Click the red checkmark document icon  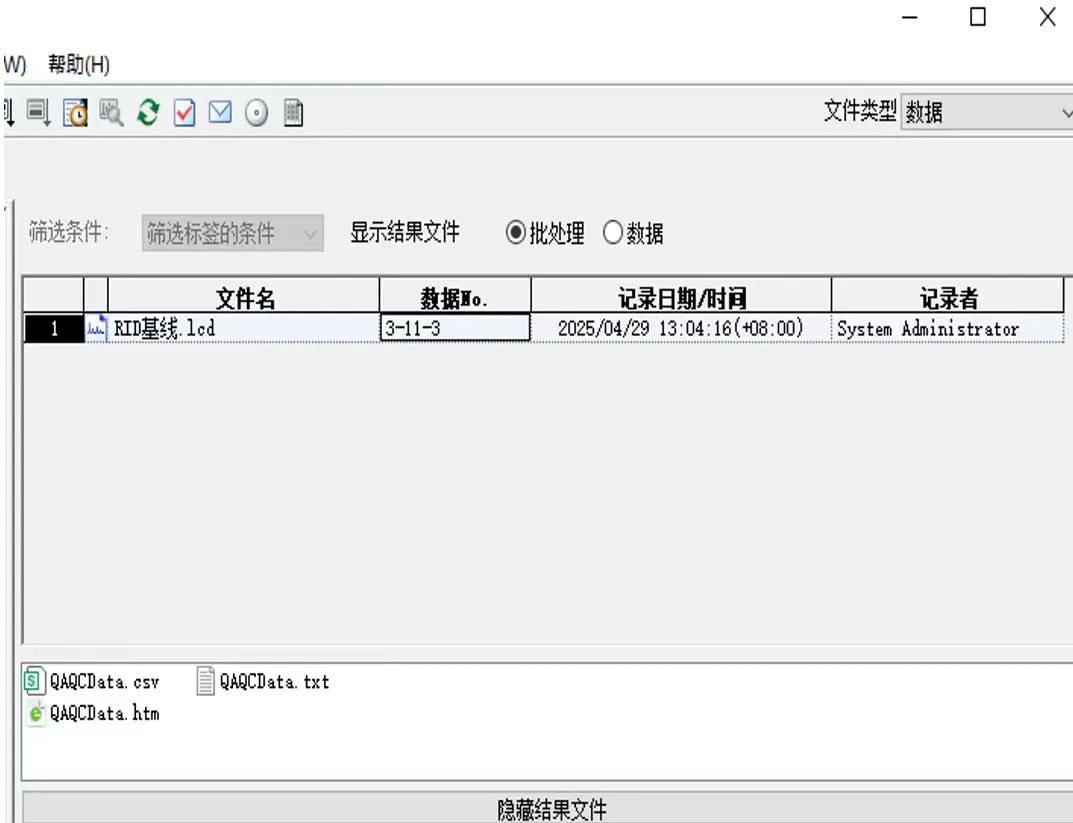(x=185, y=113)
